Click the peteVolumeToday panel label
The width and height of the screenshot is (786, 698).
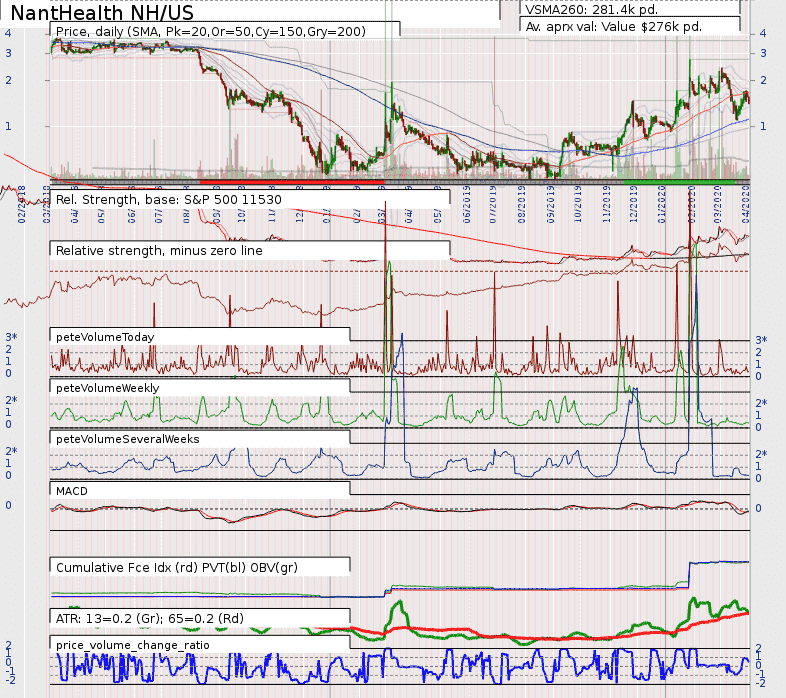point(105,337)
